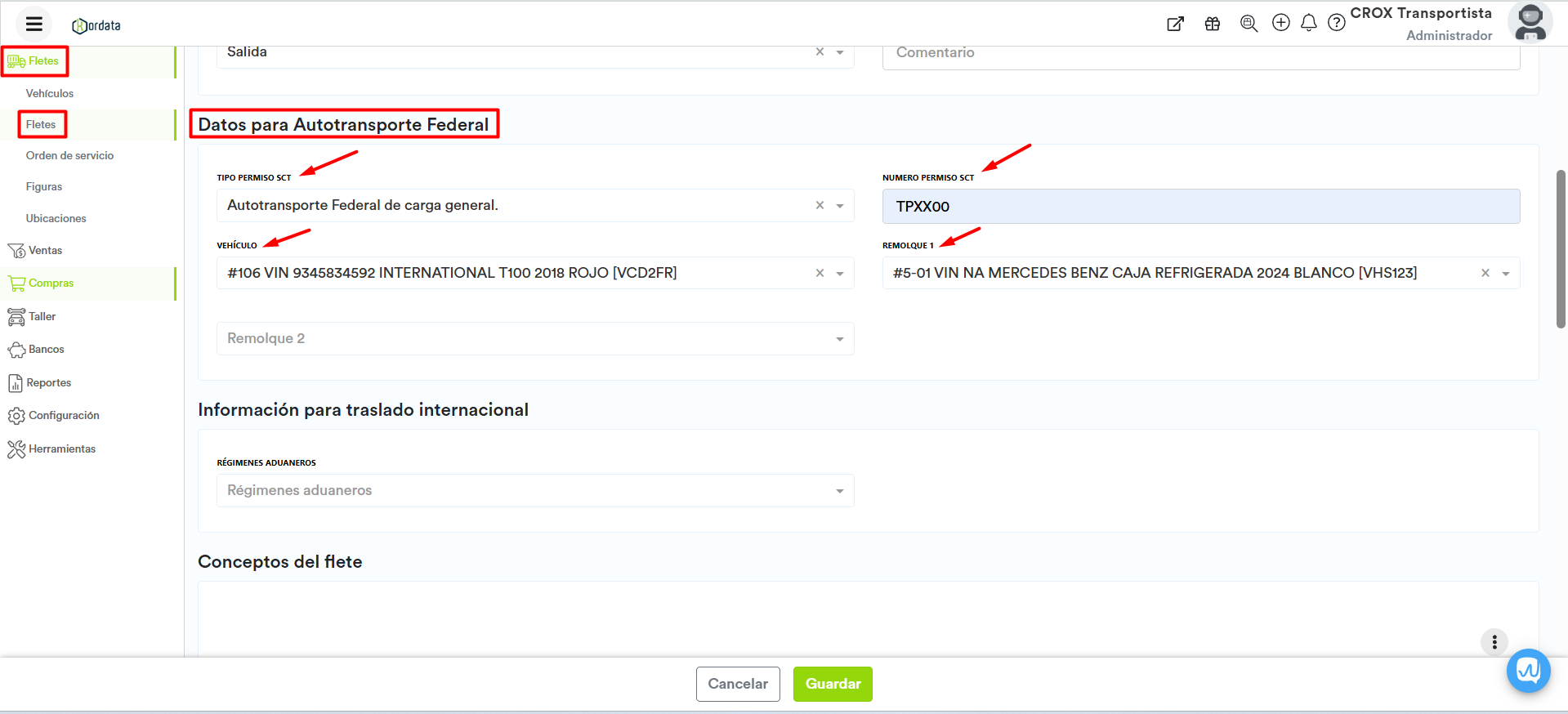
Task: Open the chat support bubble
Action: coord(1528,671)
